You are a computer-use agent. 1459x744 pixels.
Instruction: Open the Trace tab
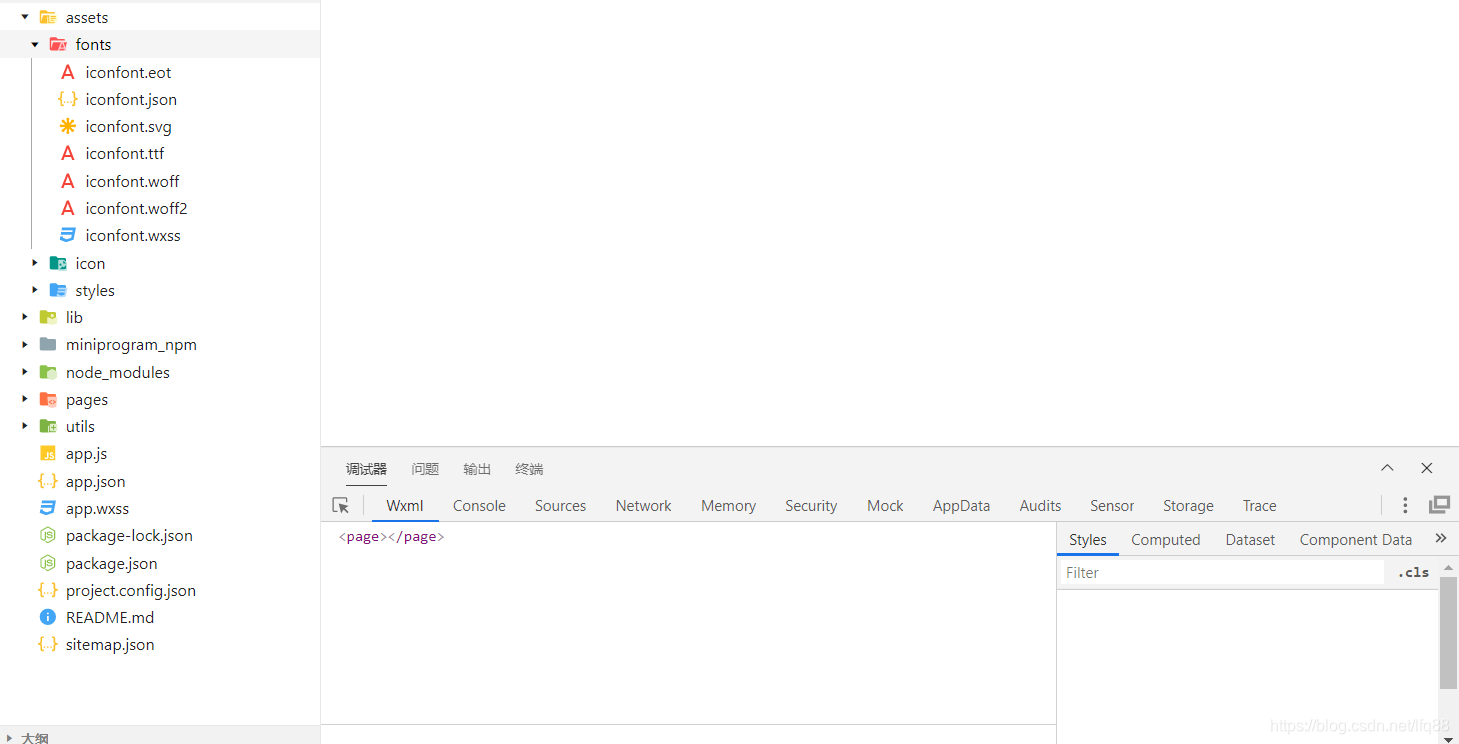[1259, 506]
